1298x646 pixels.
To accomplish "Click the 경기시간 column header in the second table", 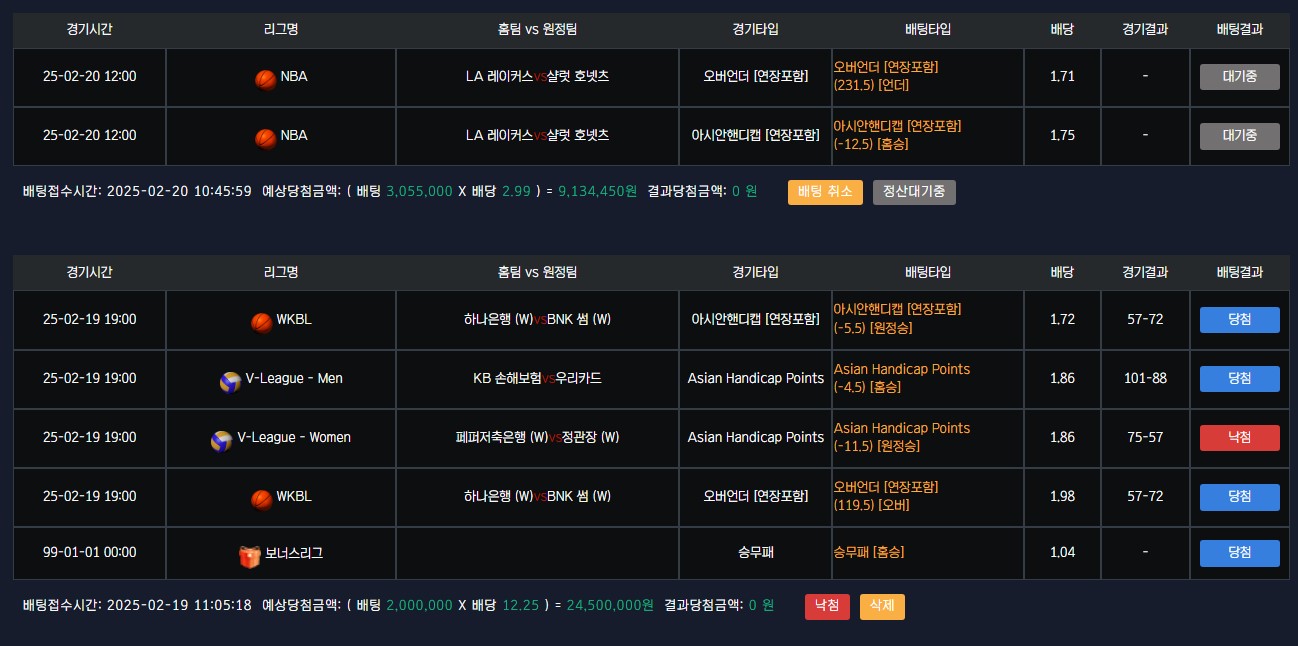I will click(x=90, y=272).
